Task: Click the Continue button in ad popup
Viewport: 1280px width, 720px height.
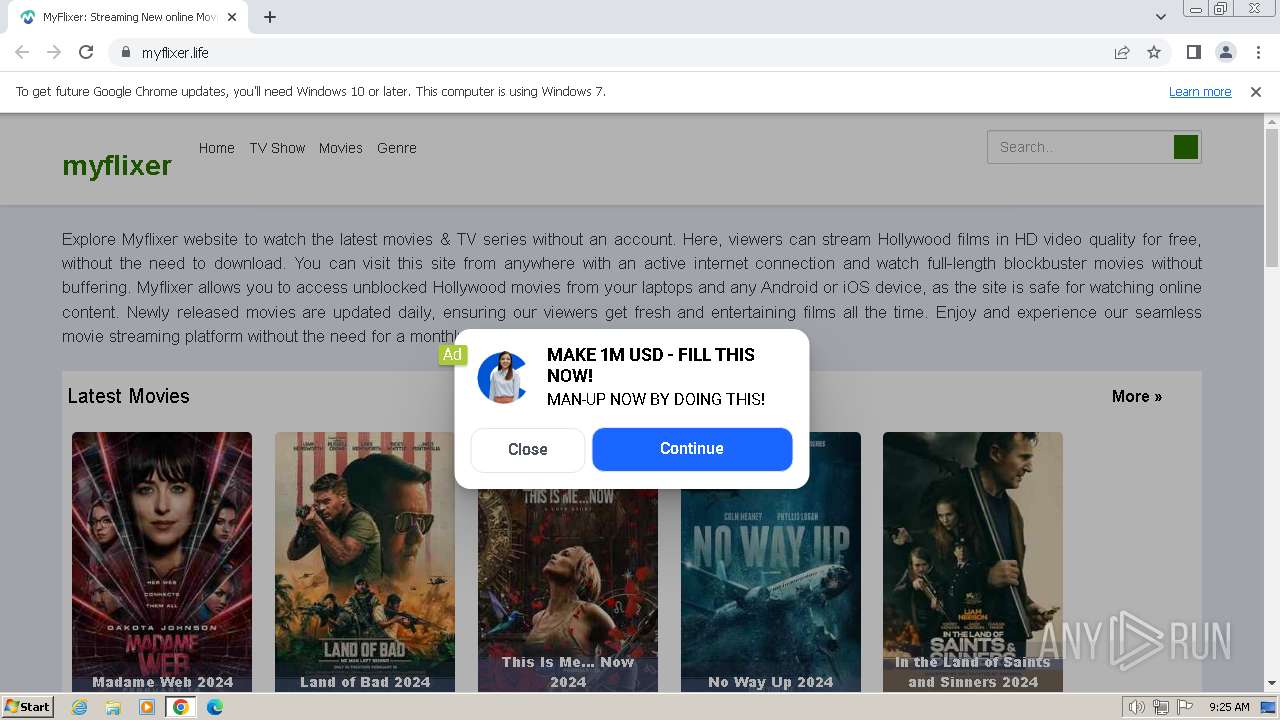Action: [x=692, y=449]
